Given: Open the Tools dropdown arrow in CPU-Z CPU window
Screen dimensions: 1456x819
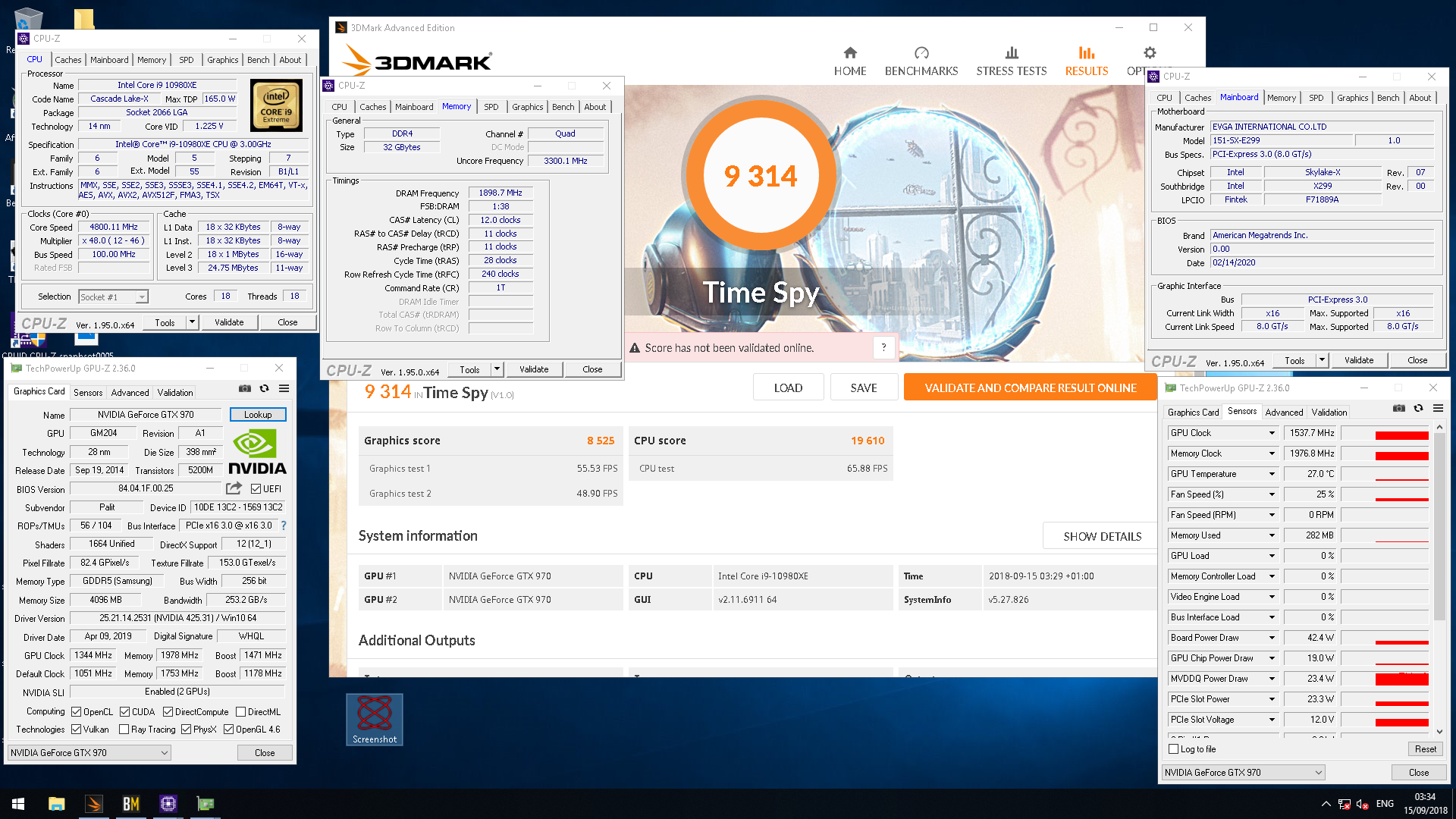Looking at the screenshot, I should [192, 322].
